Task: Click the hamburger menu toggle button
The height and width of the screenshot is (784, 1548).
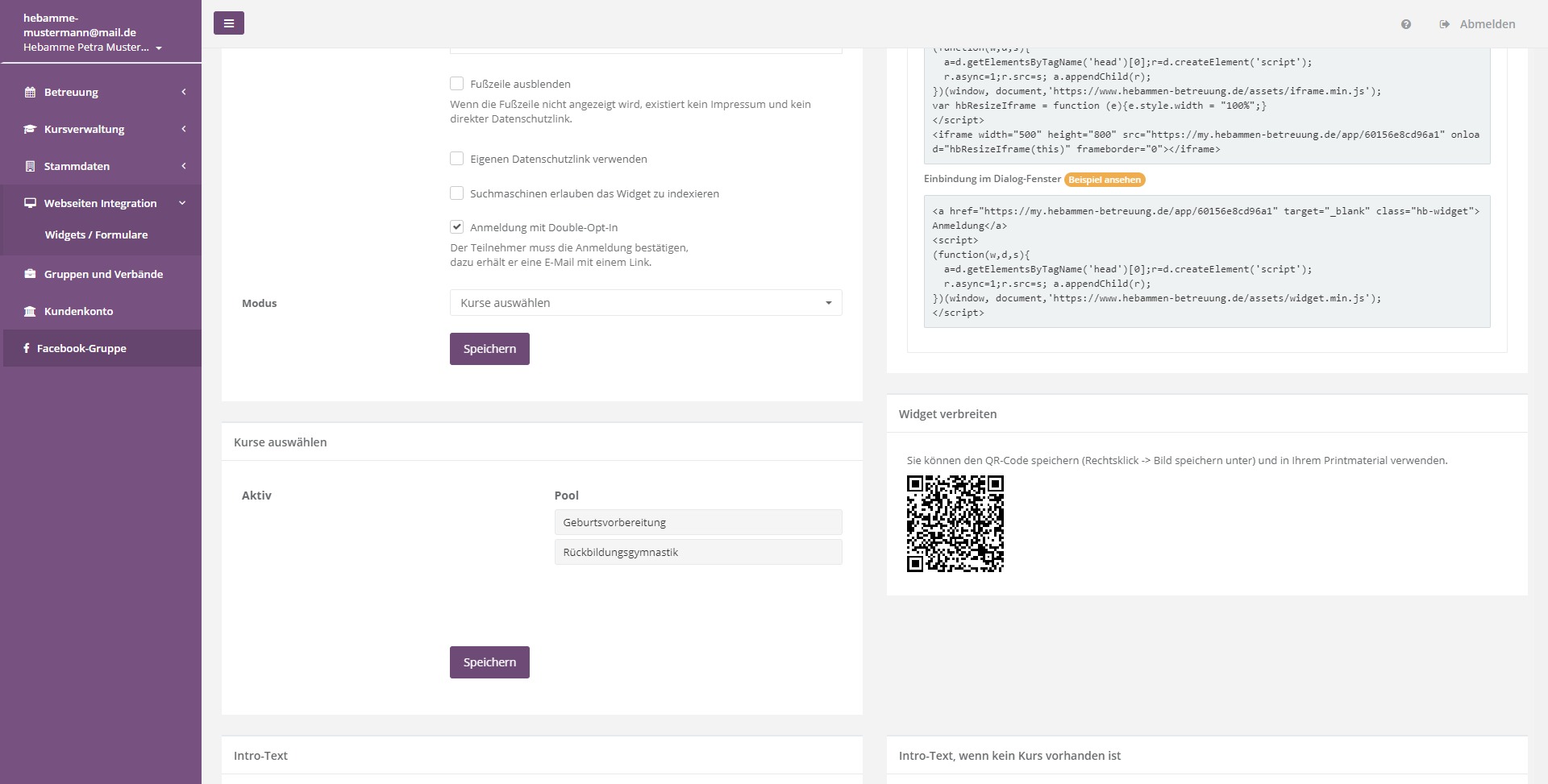Action: [x=228, y=23]
